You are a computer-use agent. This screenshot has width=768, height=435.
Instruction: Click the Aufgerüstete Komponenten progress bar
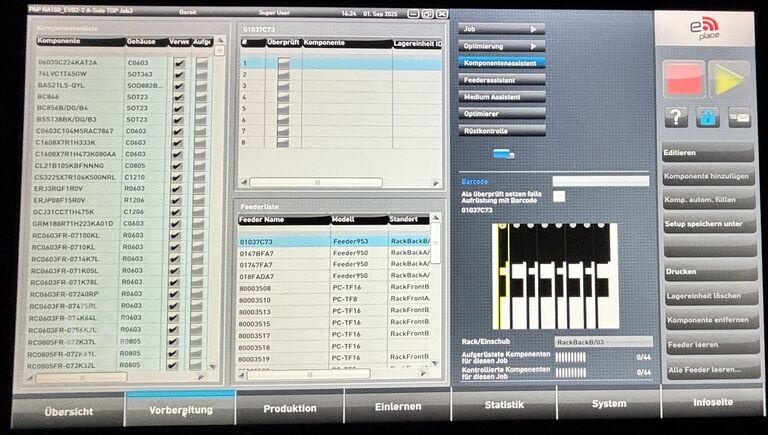coord(572,357)
